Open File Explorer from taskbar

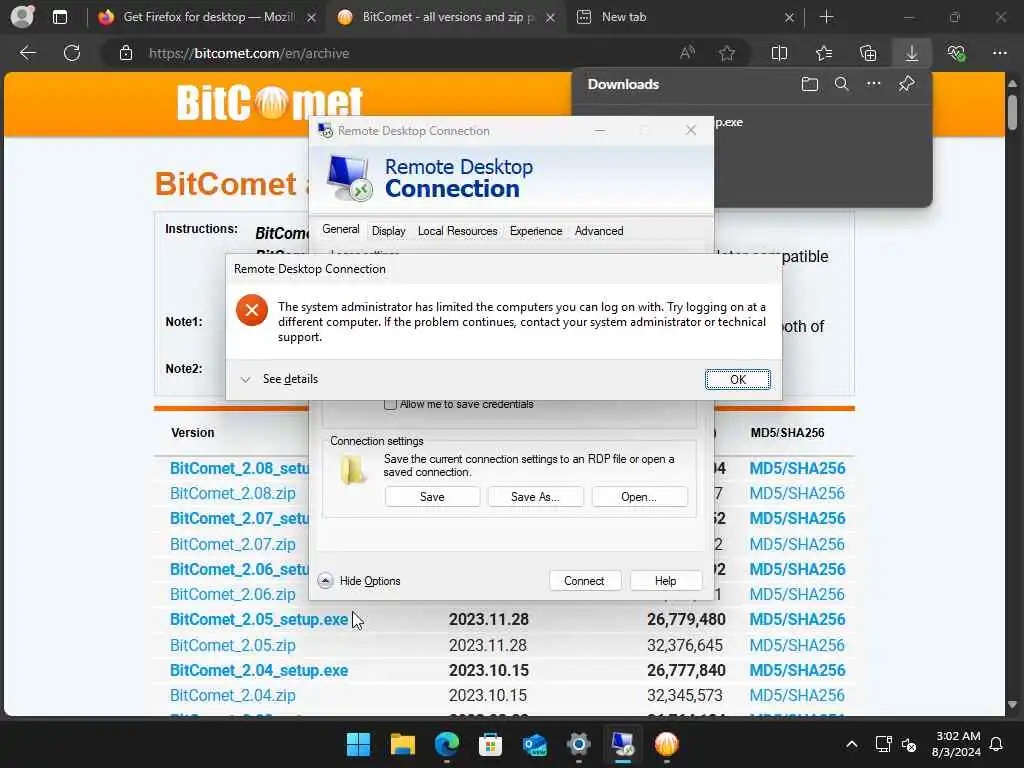click(x=402, y=744)
